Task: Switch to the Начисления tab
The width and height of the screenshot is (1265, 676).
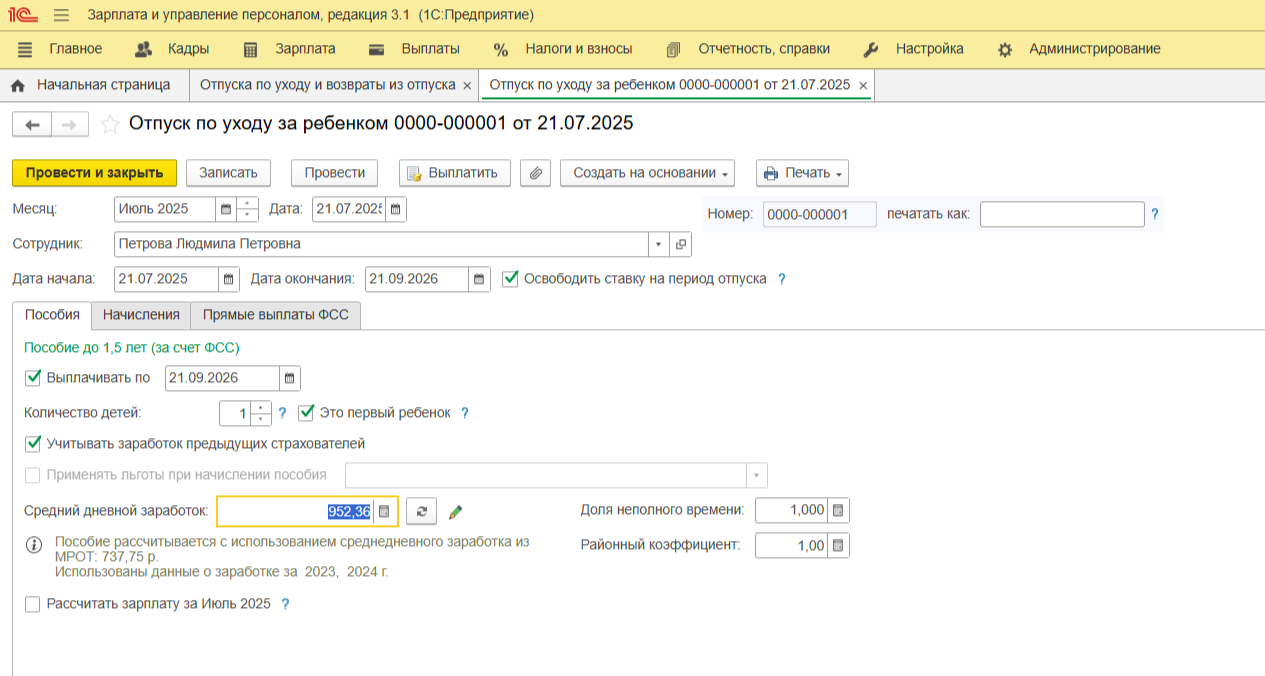Action: [141, 315]
